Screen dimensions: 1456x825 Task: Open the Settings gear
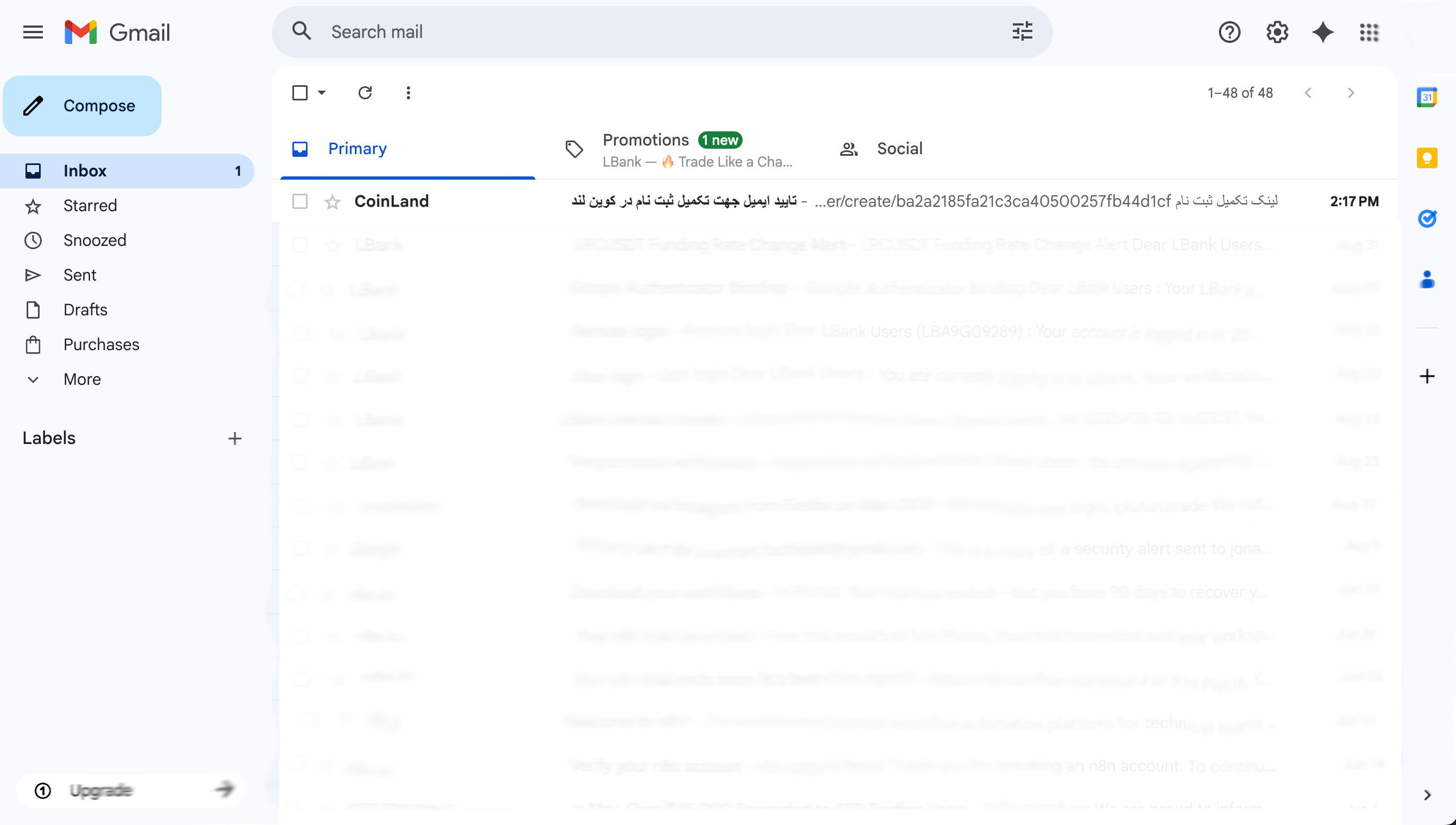tap(1277, 33)
